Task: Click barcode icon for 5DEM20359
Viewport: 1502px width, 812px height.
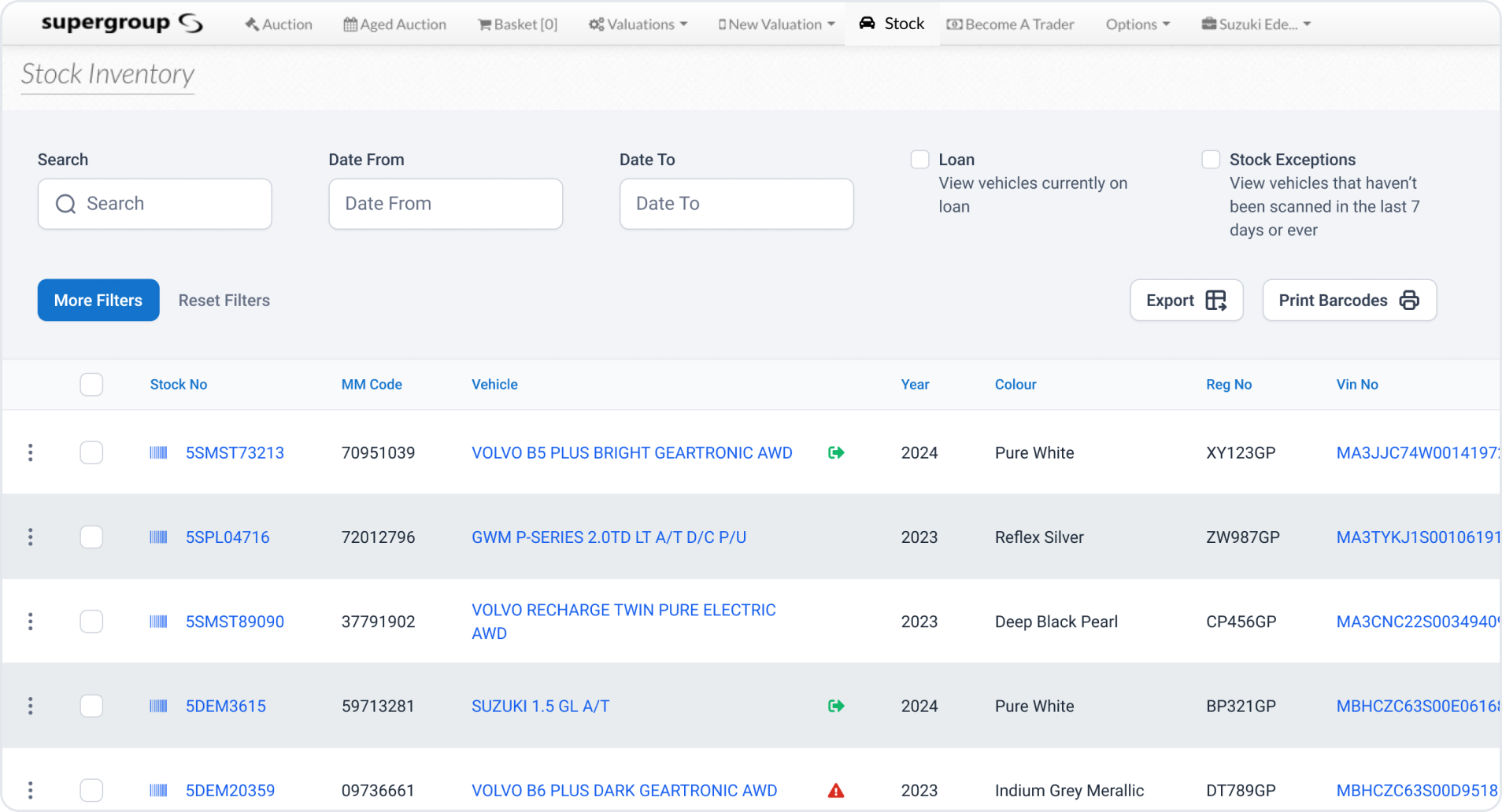Action: [159, 790]
